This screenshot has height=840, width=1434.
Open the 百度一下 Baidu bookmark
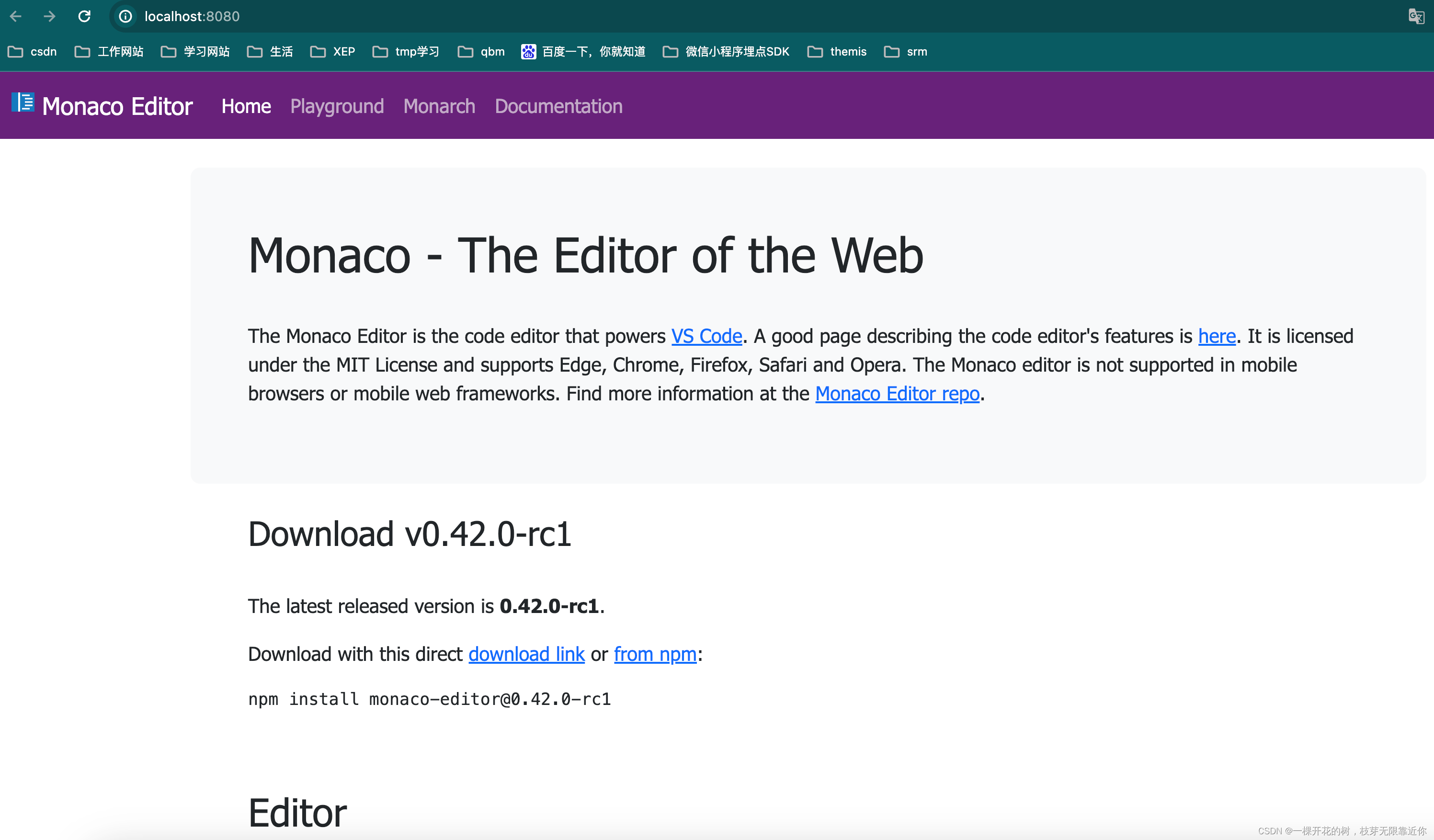[583, 52]
